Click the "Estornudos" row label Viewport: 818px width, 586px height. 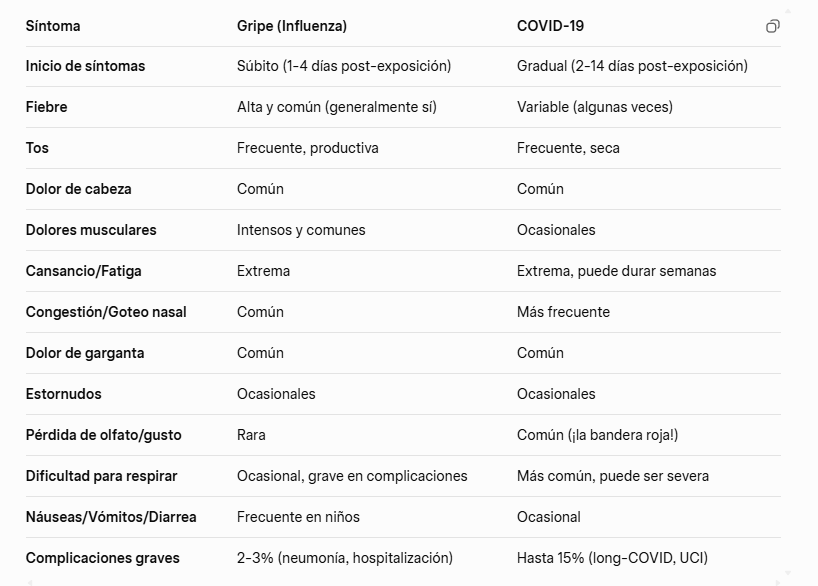click(x=63, y=394)
